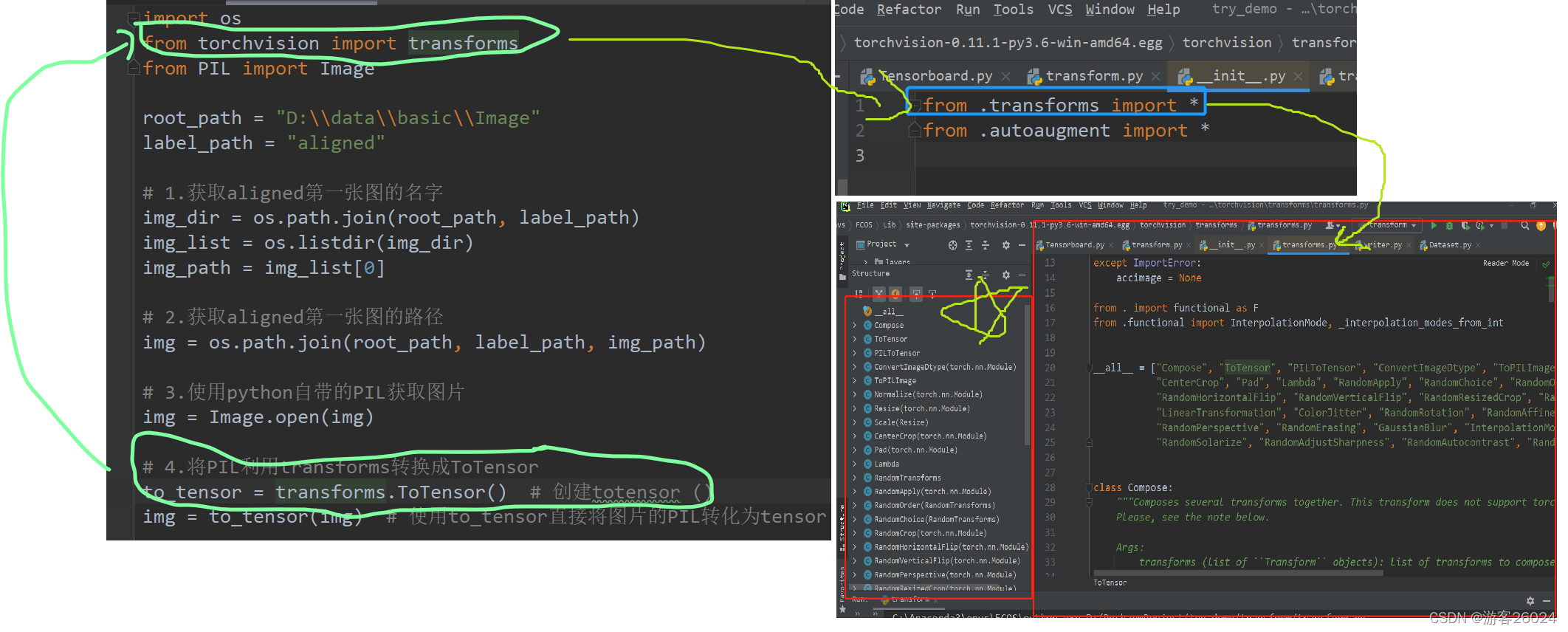The image size is (1568, 632).
Task: Expand the ToTensor class node in Structure
Action: tap(855, 340)
